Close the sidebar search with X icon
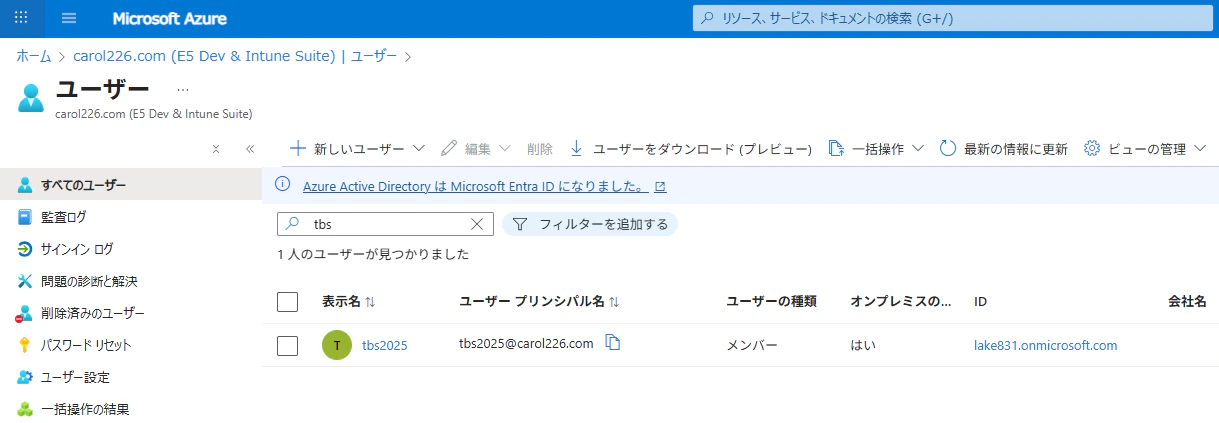This screenshot has height=423, width=1219. (216, 149)
